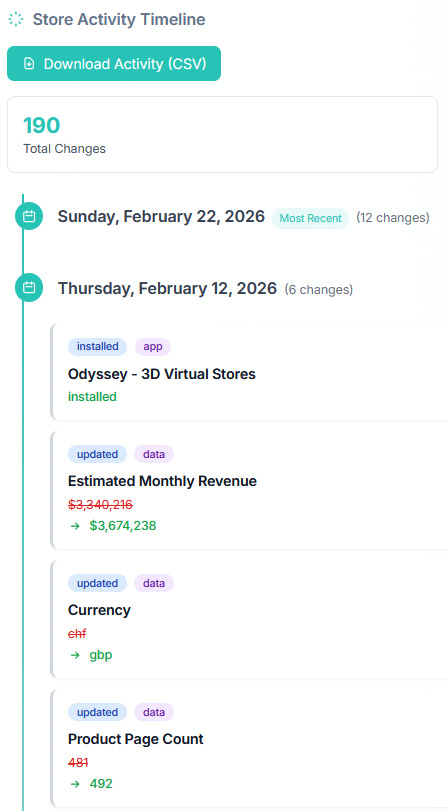
Task: Click the arrow icon before 492
Action: click(x=75, y=784)
